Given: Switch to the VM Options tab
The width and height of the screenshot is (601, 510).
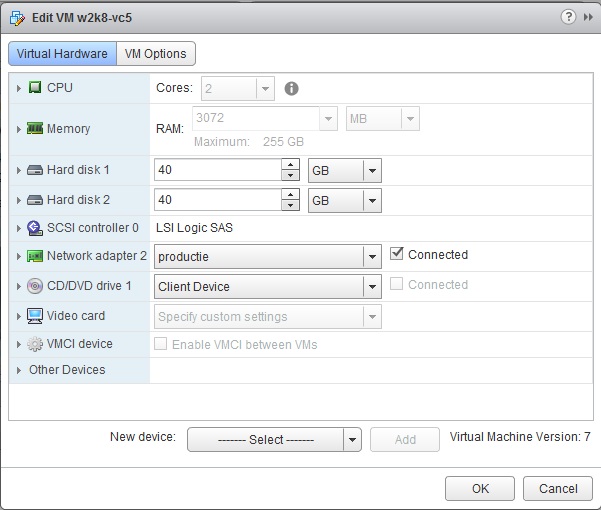Looking at the screenshot, I should 156,54.
